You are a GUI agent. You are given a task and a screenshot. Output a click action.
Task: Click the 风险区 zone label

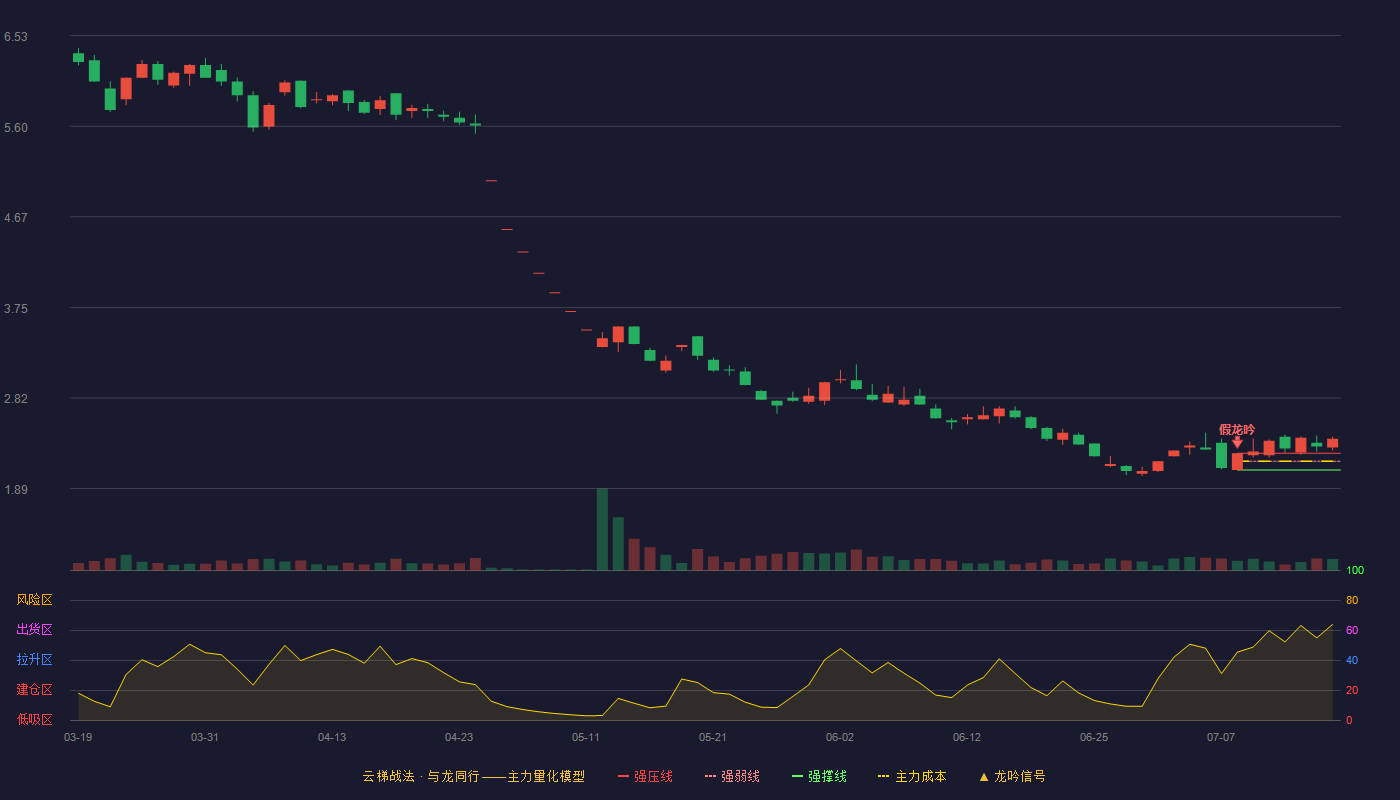(34, 600)
